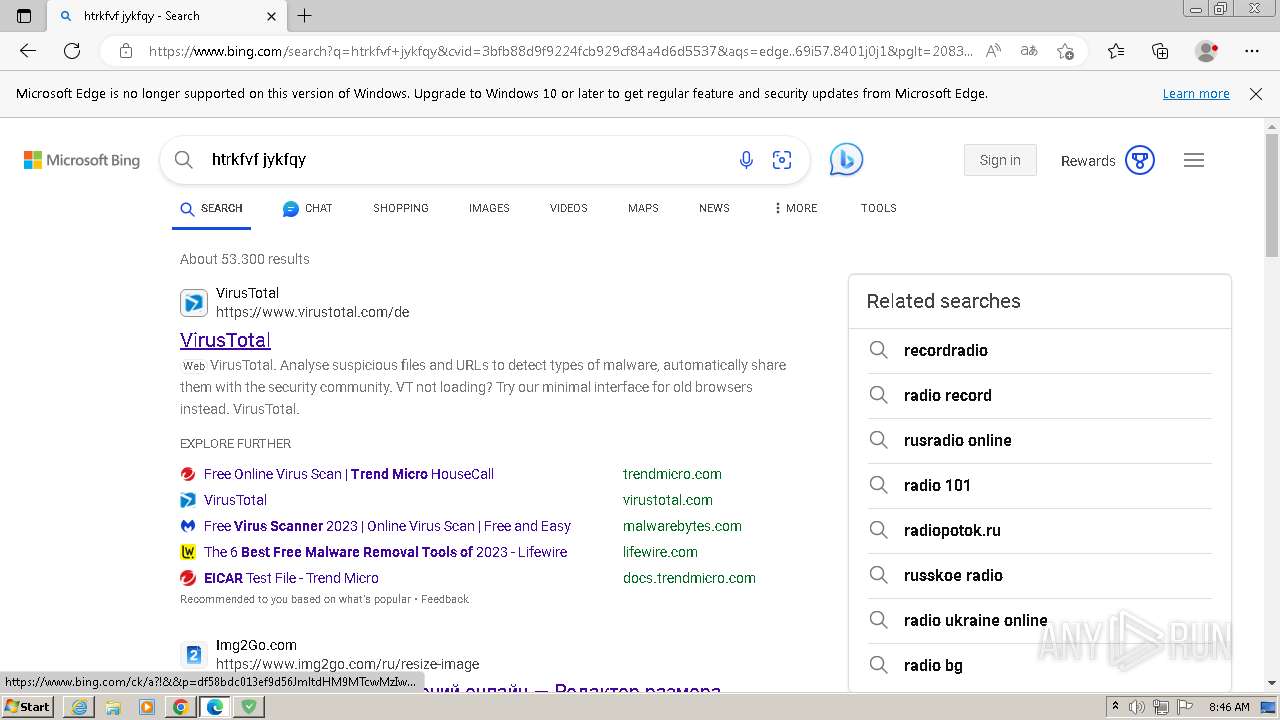Open visual search camera icon
Image resolution: width=1280 pixels, height=720 pixels.
pyautogui.click(x=782, y=160)
